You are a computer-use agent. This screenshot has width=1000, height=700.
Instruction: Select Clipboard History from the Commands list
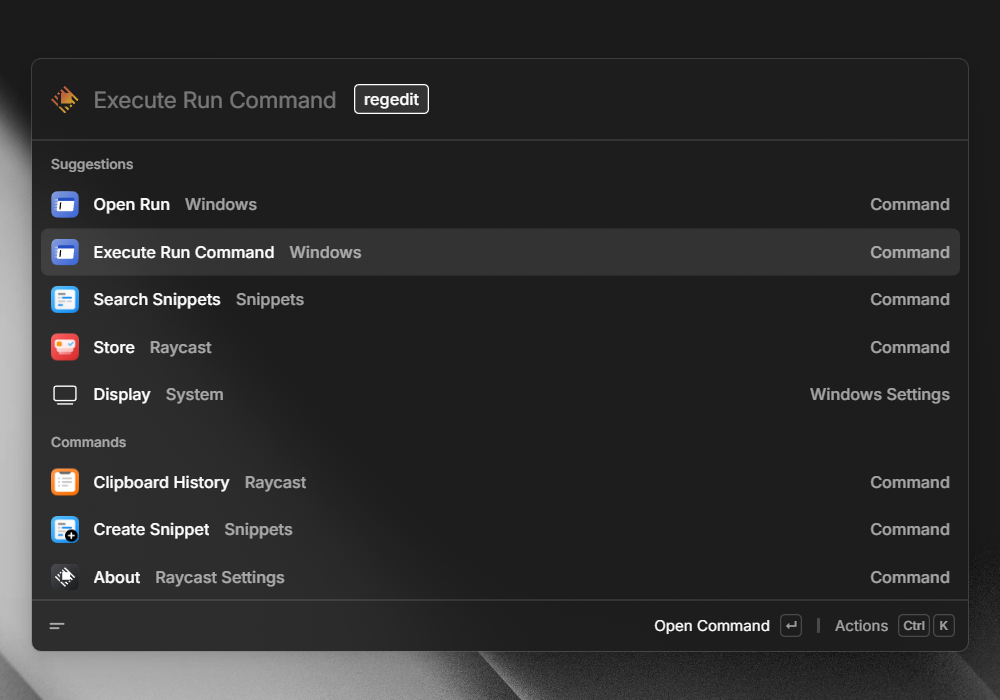[x=500, y=482]
